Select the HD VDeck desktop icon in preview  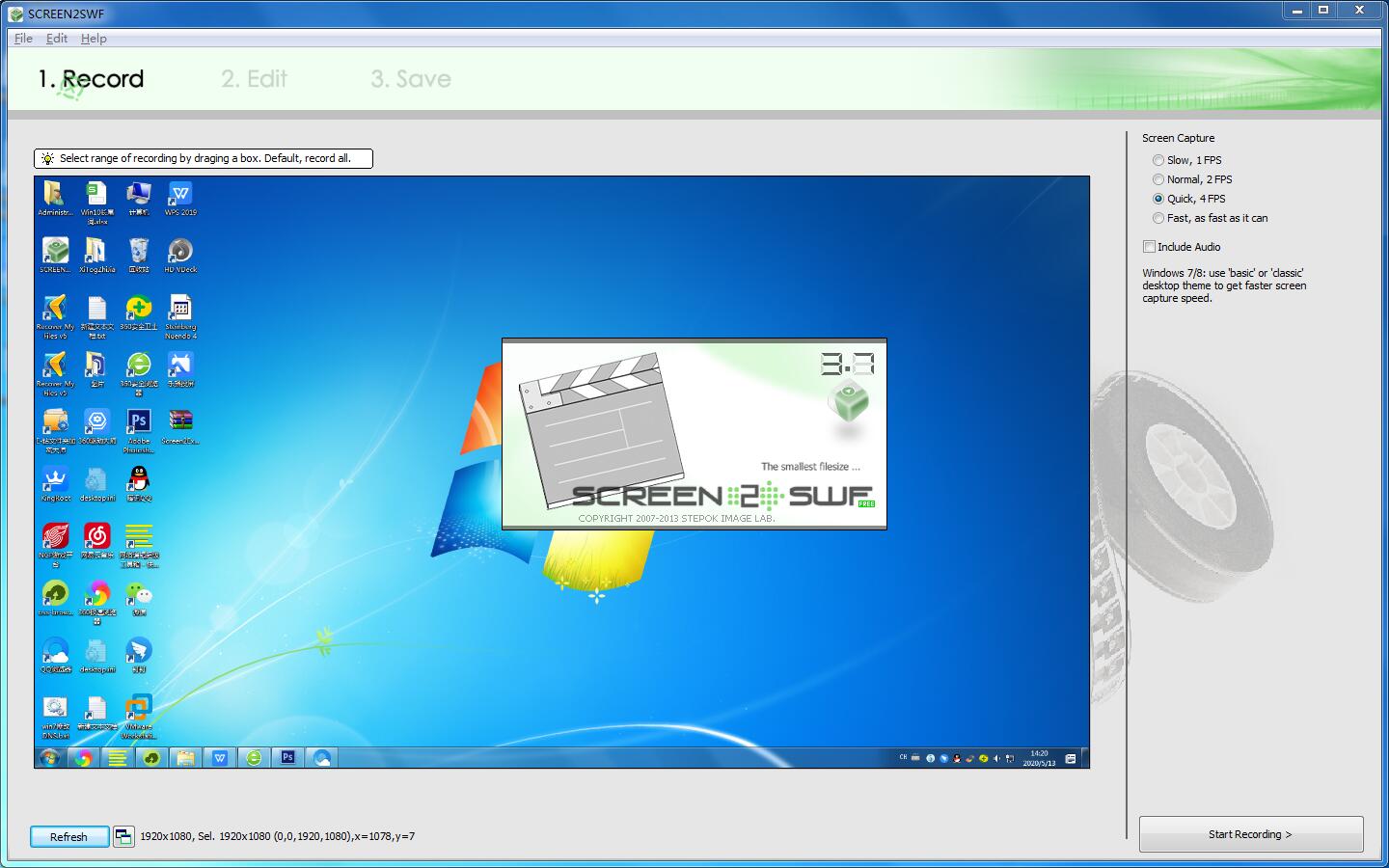click(180, 252)
